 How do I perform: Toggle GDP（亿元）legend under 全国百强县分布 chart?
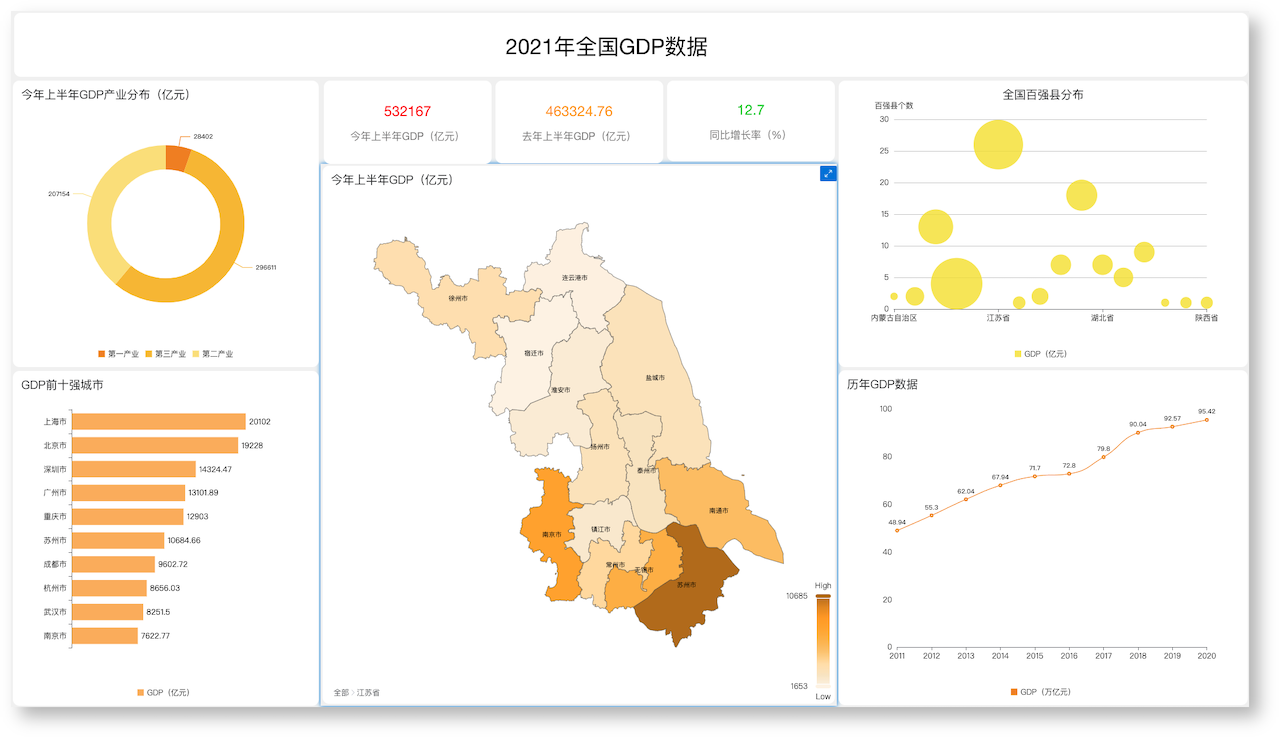click(1042, 354)
